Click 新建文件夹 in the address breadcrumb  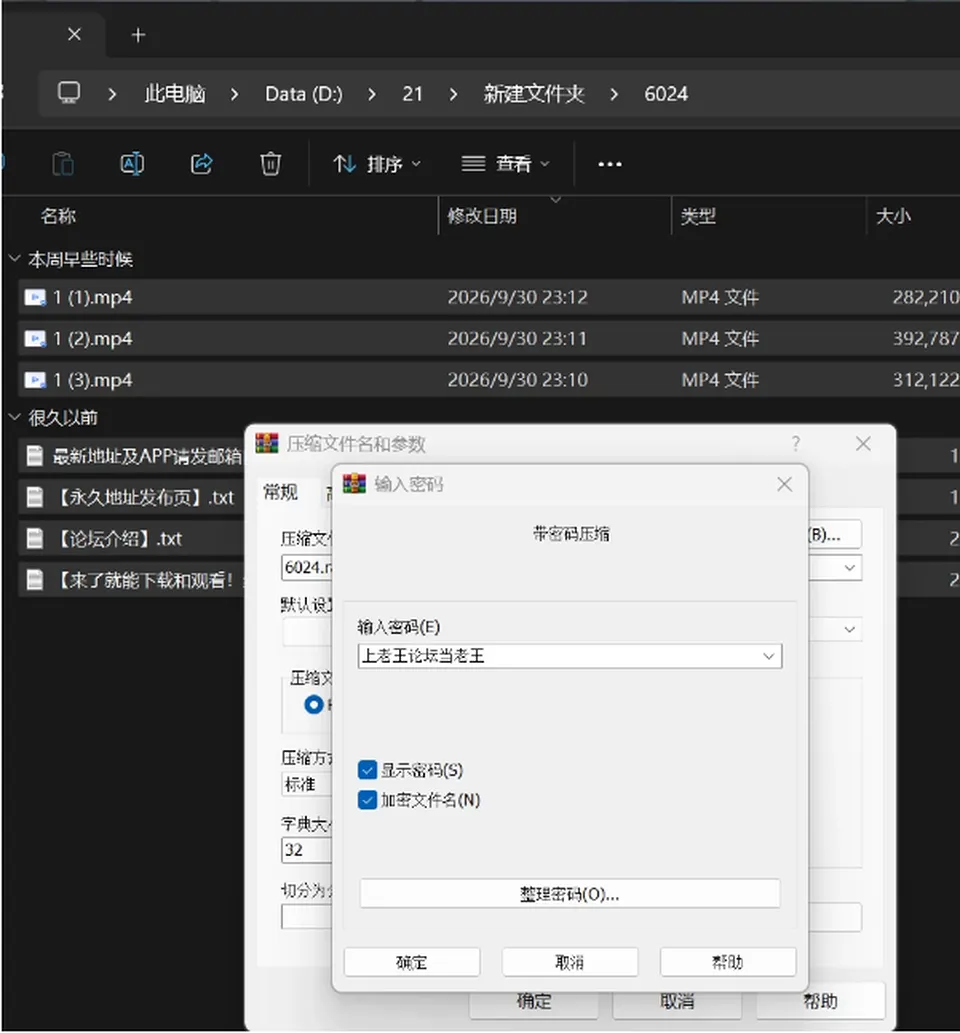click(x=534, y=94)
